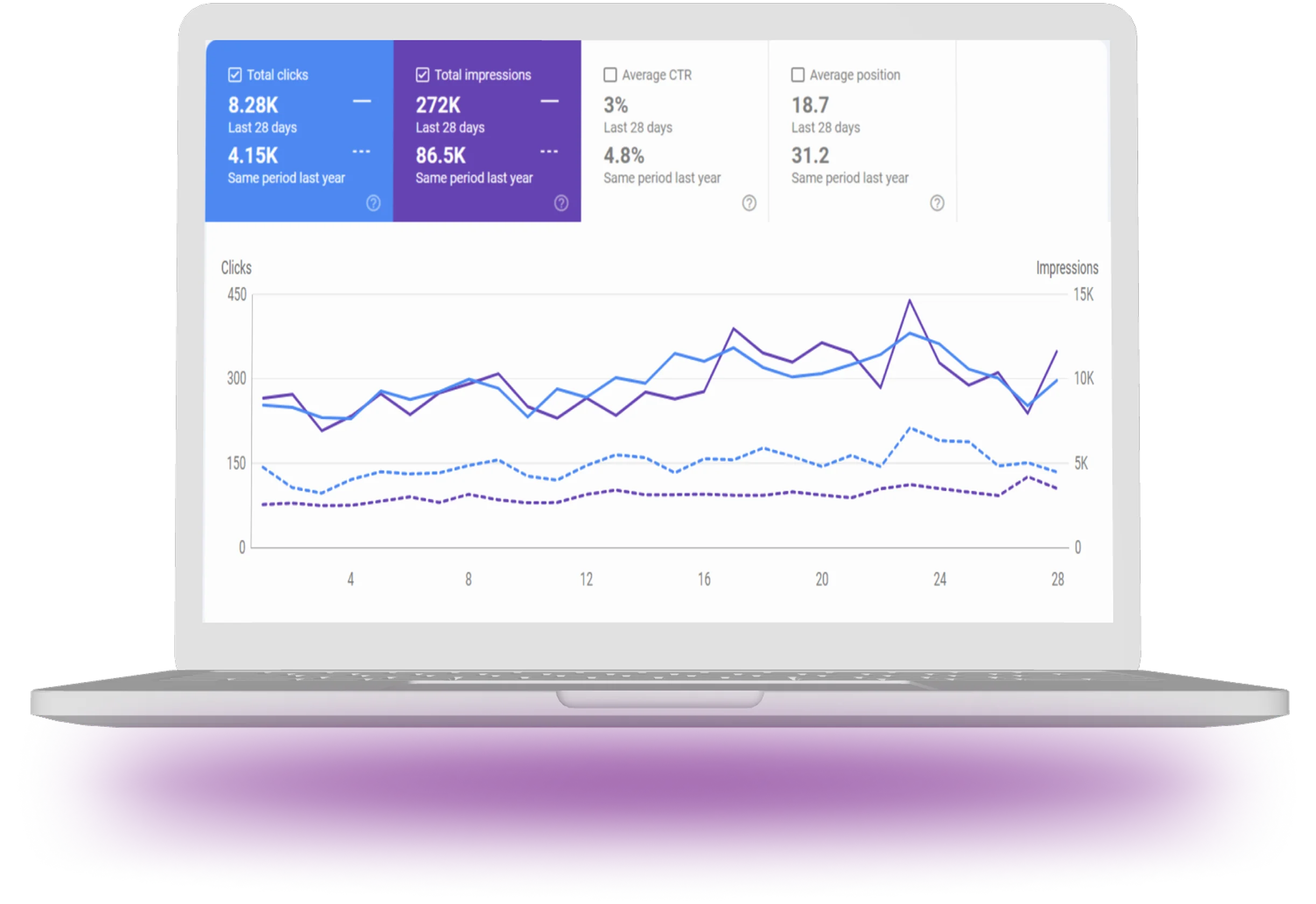Click solid line legend beside 272K impressions
1316x904 pixels.
click(549, 101)
